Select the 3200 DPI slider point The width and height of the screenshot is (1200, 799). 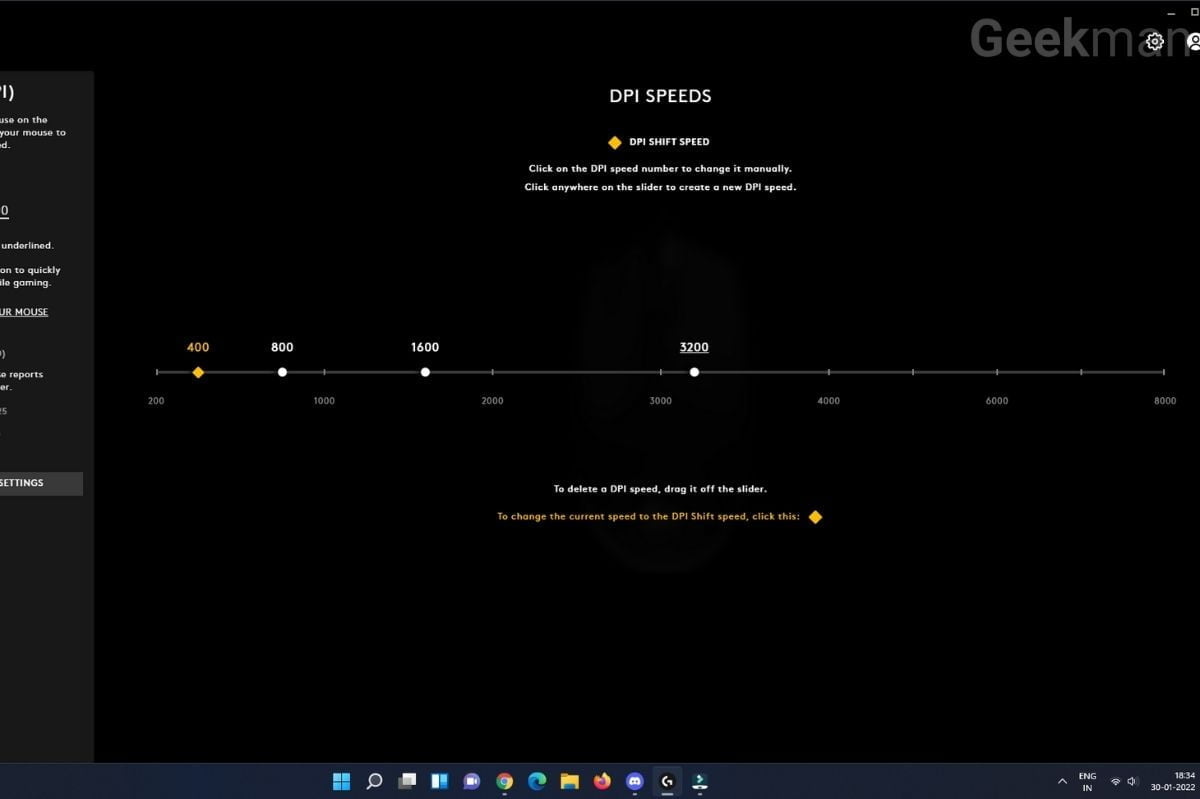click(694, 372)
